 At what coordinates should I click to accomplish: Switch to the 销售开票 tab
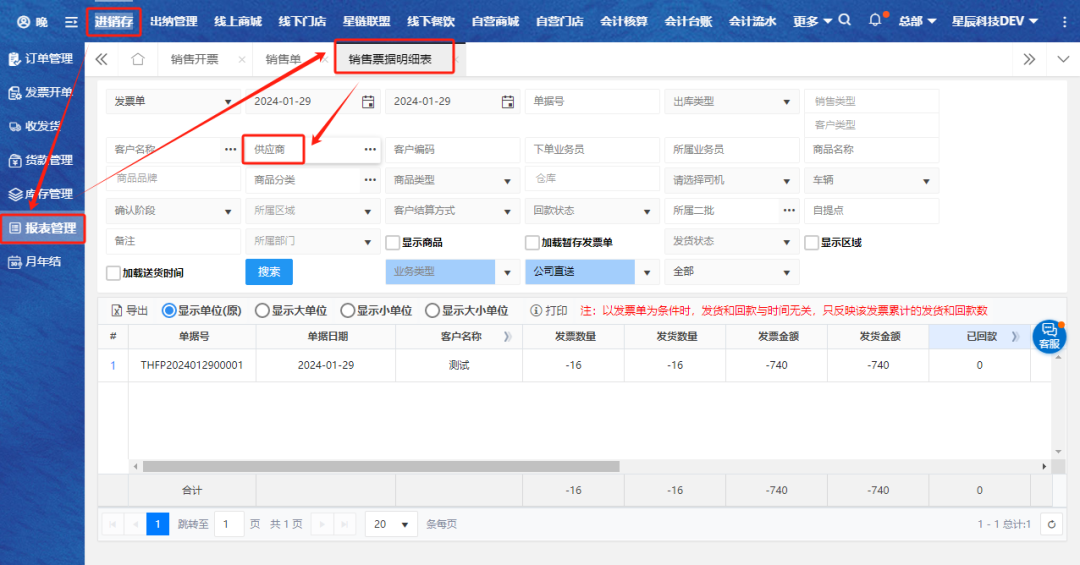(x=194, y=59)
